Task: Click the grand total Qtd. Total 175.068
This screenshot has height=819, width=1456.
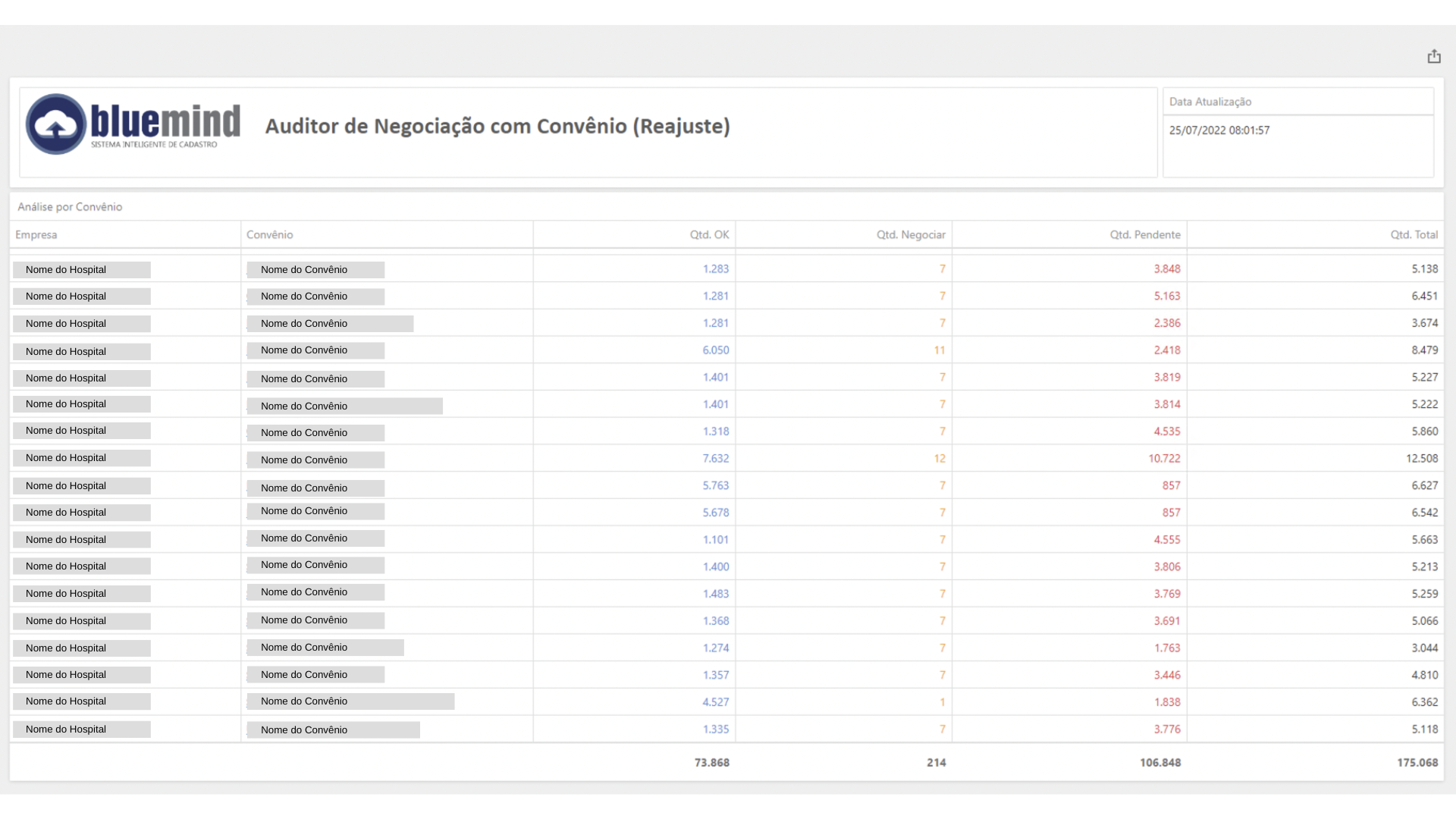Action: pyautogui.click(x=1417, y=763)
